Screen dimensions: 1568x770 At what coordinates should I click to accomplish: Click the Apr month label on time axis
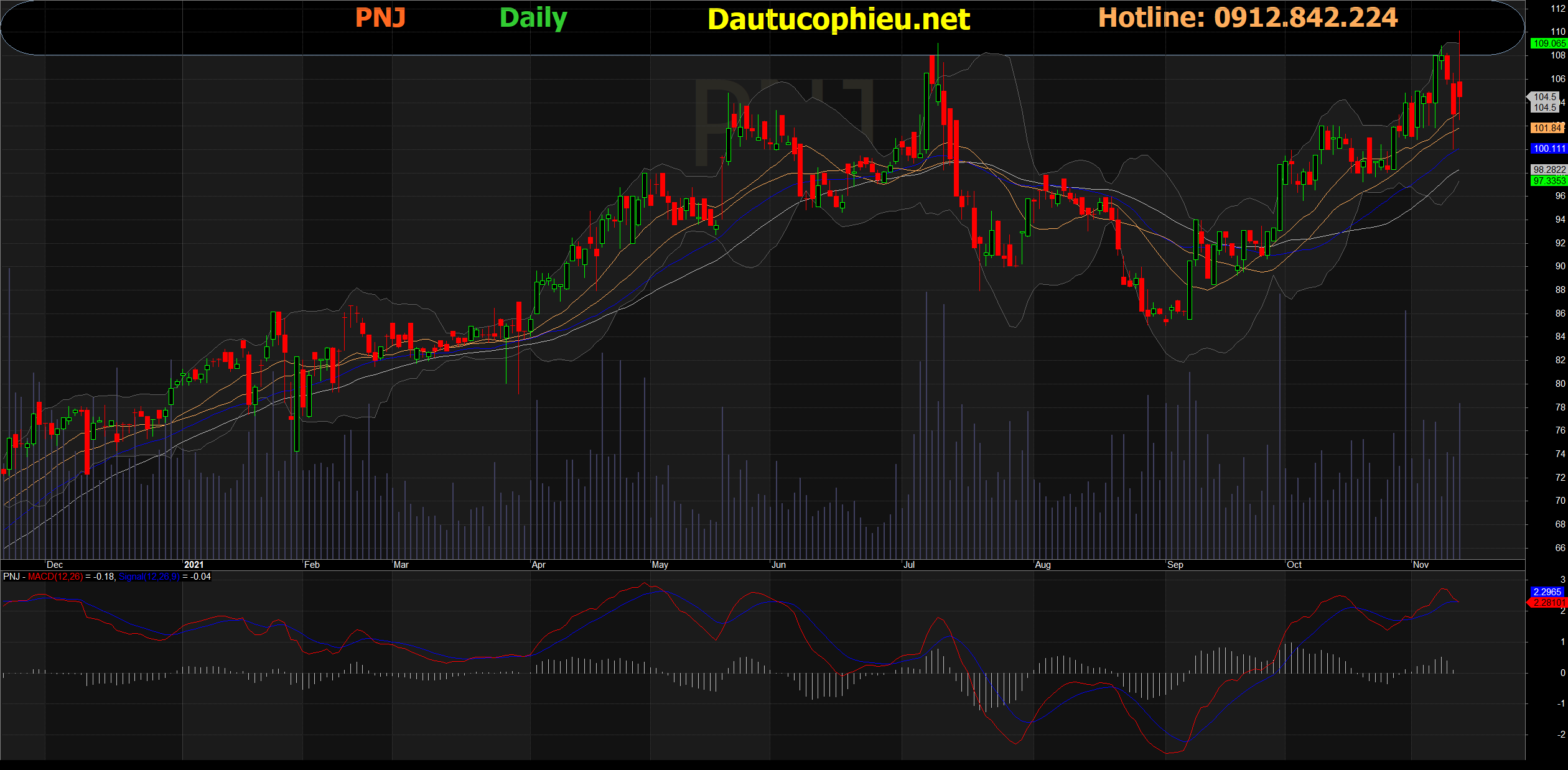click(x=539, y=565)
